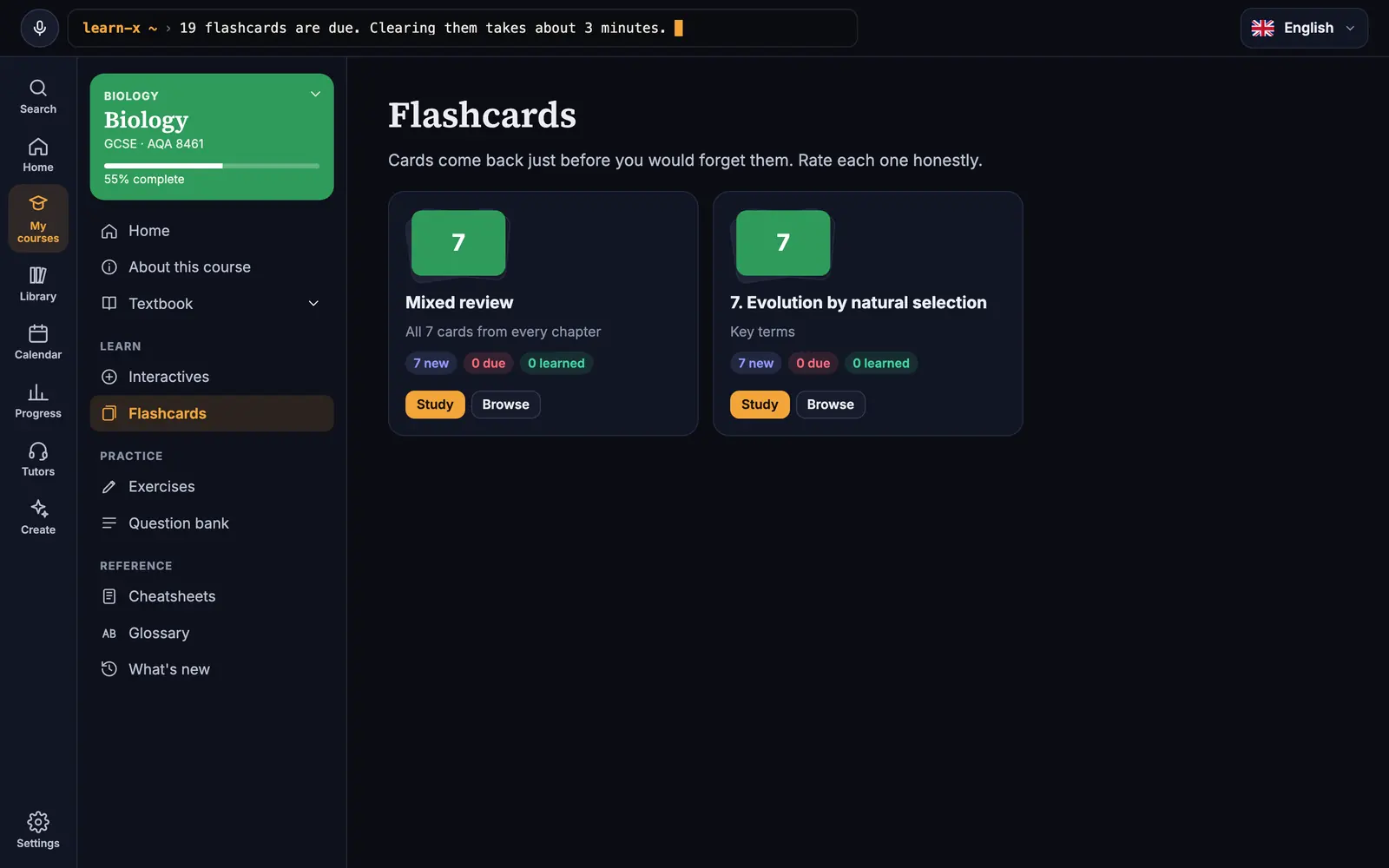The image size is (1389, 868).
Task: Open the Library rail icon
Action: 38,284
